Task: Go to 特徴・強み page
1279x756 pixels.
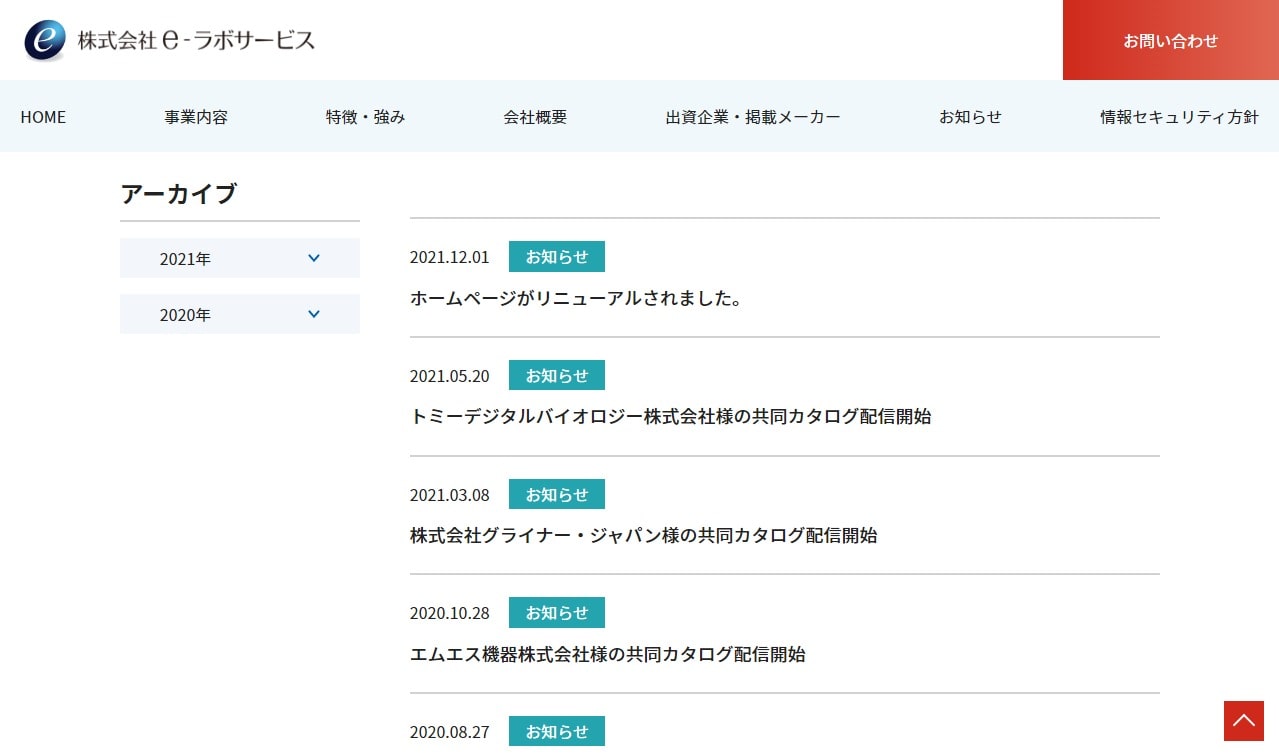Action: point(366,117)
